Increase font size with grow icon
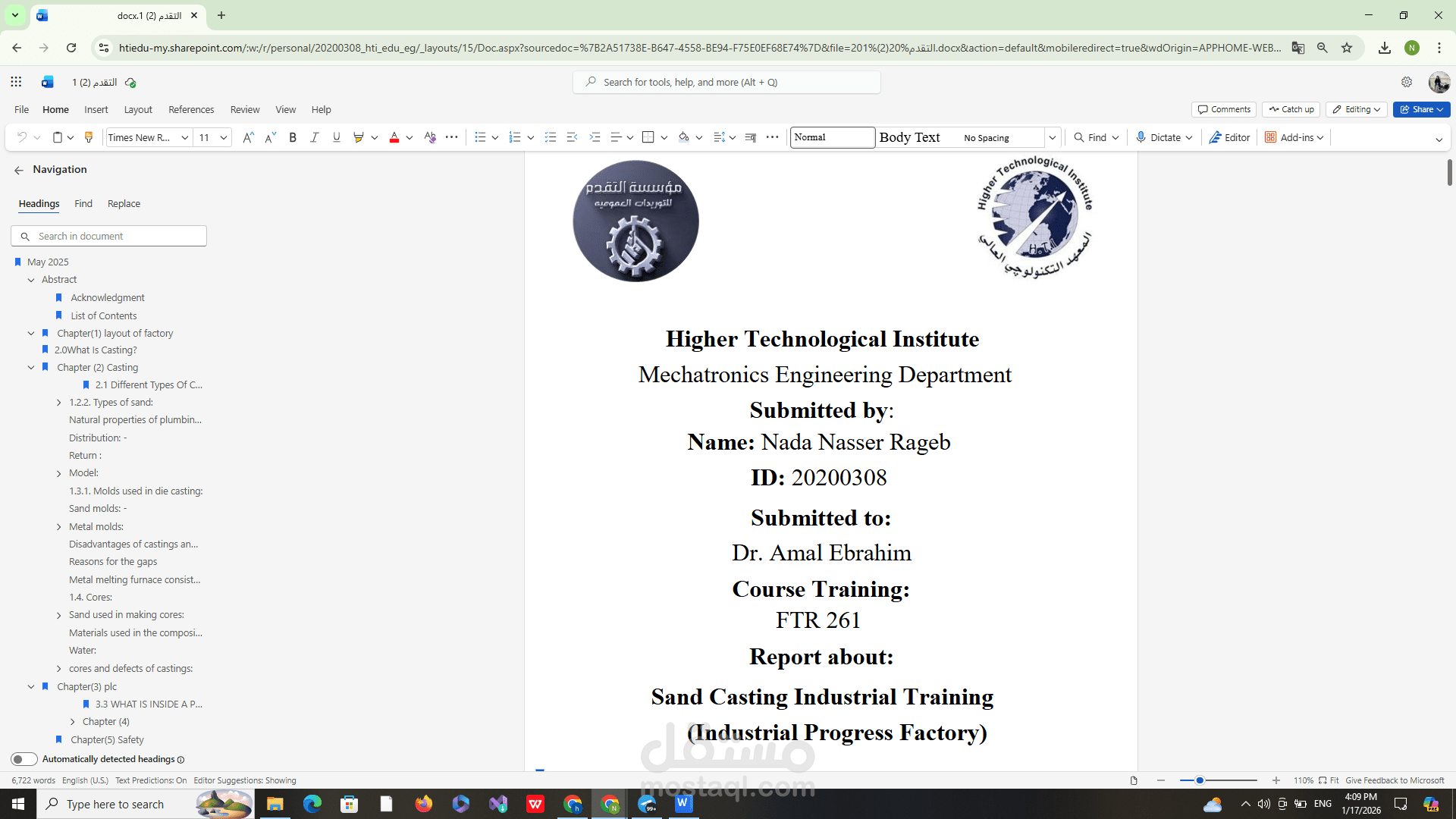1456x819 pixels. (x=248, y=137)
